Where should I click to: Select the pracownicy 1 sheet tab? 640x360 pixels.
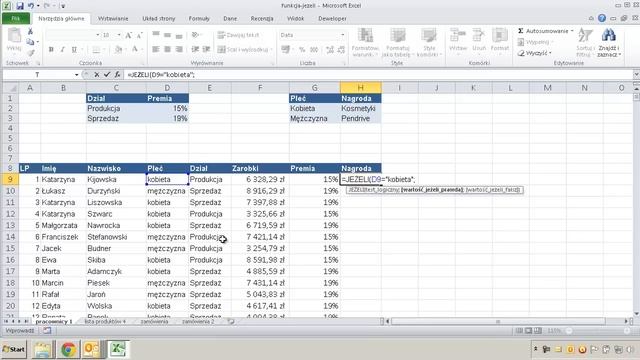(x=54, y=322)
